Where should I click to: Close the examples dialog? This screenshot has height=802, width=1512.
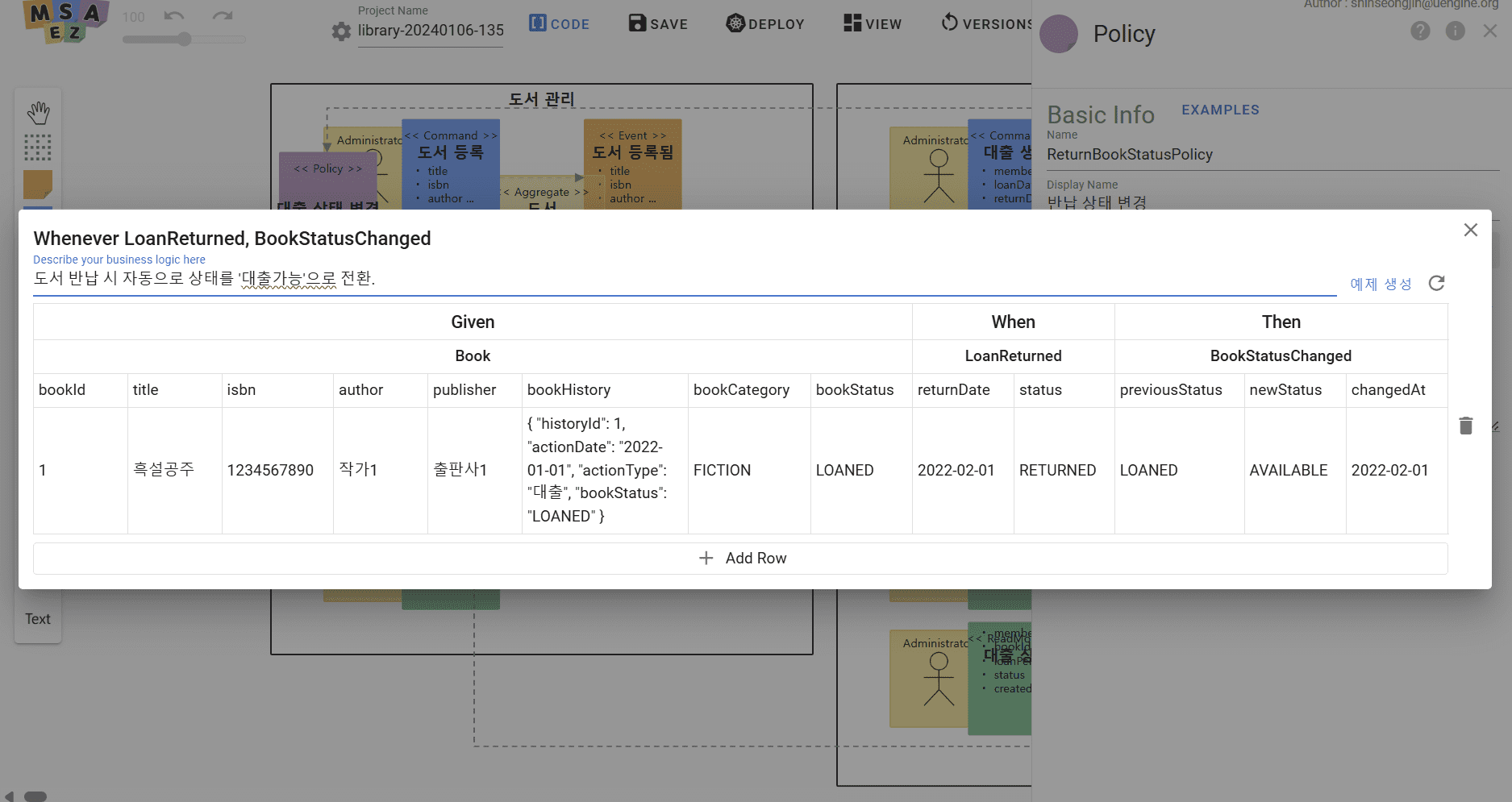click(1470, 230)
